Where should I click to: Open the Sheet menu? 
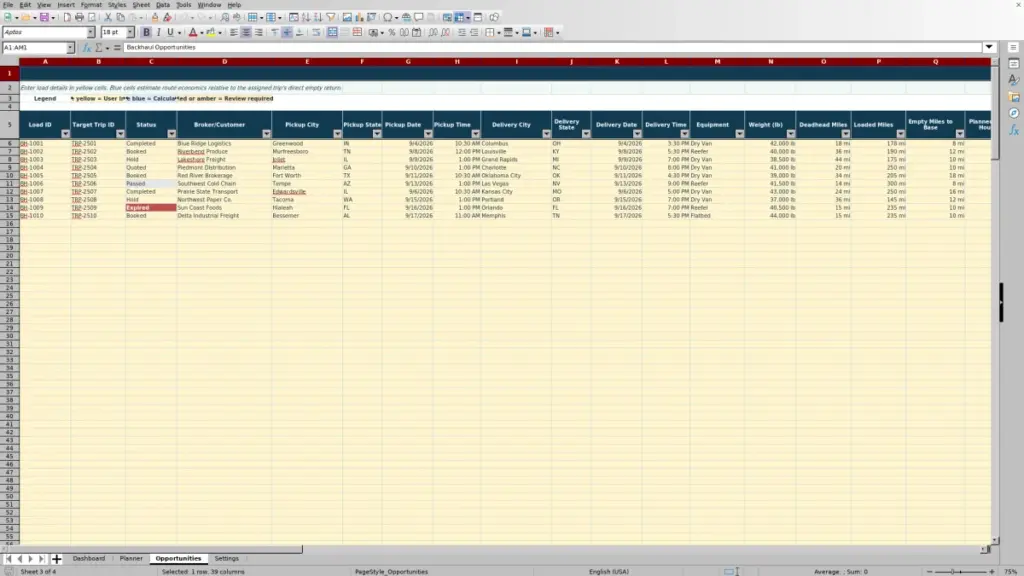tap(141, 5)
